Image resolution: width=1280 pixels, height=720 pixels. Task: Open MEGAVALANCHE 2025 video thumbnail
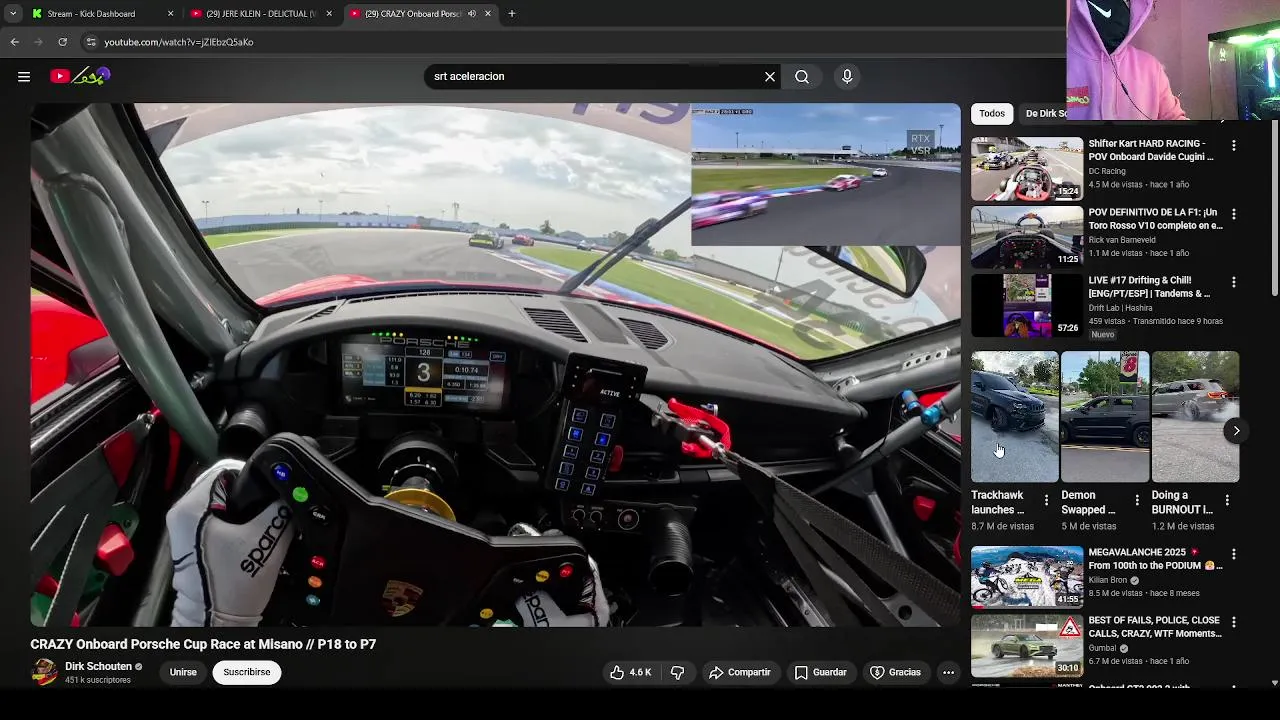coord(1026,577)
